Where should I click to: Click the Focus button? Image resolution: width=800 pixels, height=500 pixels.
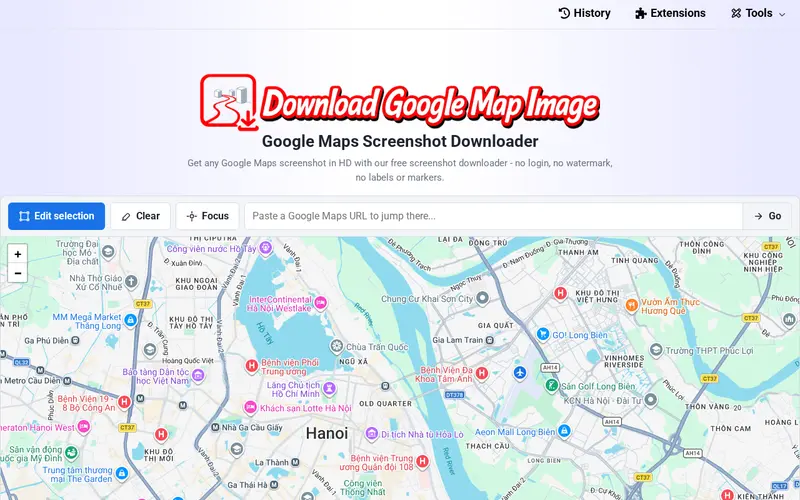point(208,216)
